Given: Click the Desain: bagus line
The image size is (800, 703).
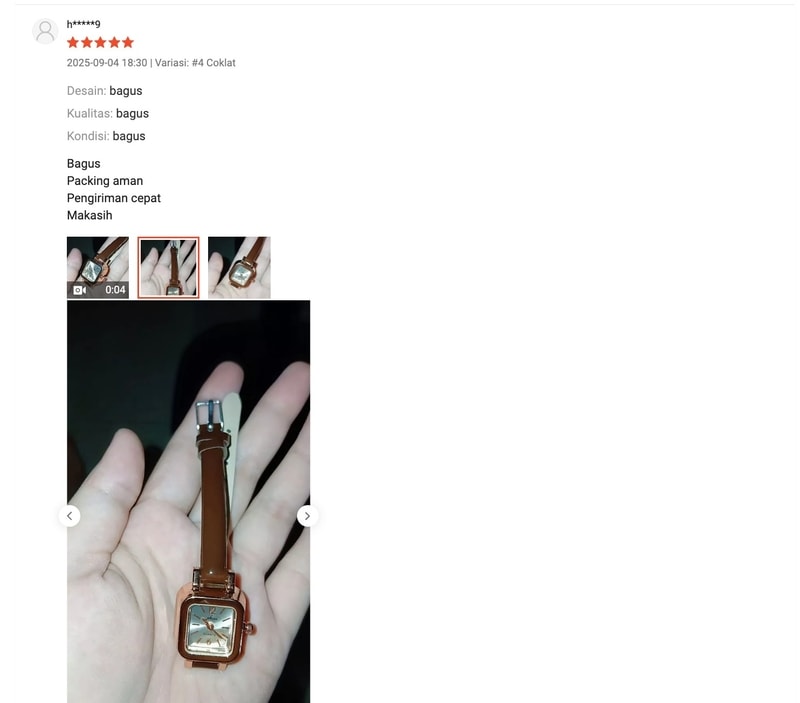Looking at the screenshot, I should click(x=105, y=91).
